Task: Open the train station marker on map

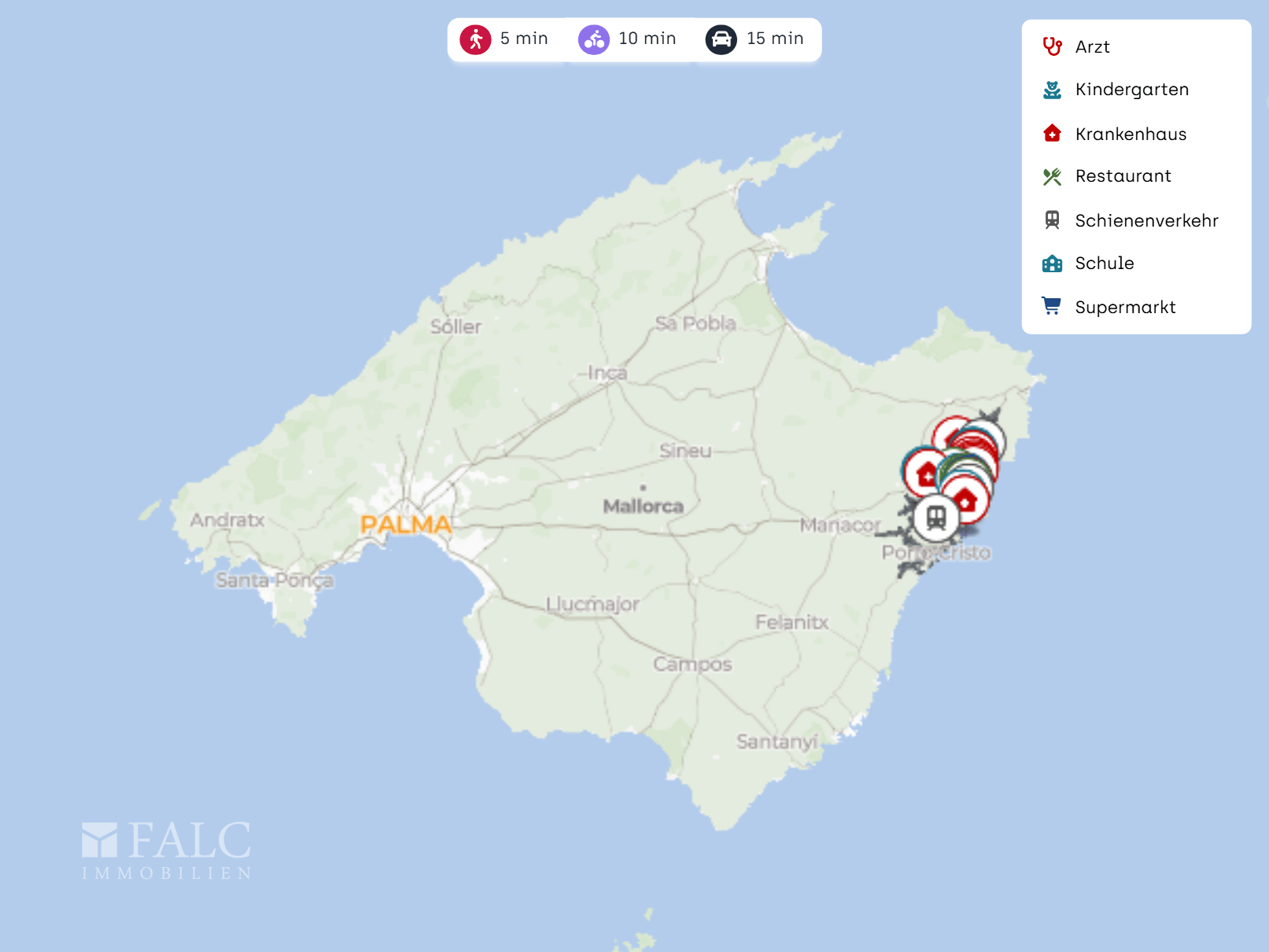Action: [935, 518]
